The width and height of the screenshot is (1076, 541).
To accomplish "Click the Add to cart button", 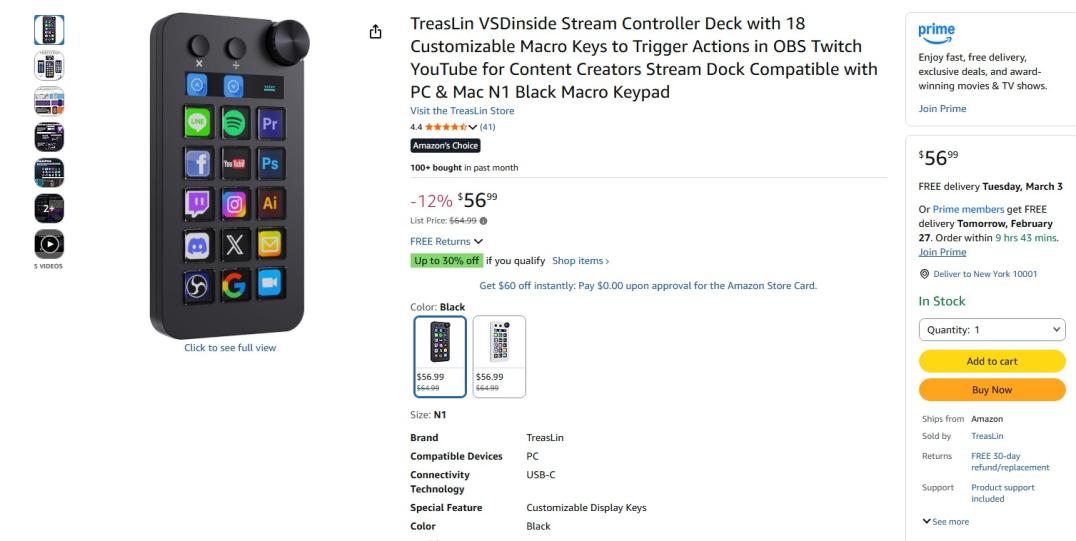I will (992, 361).
